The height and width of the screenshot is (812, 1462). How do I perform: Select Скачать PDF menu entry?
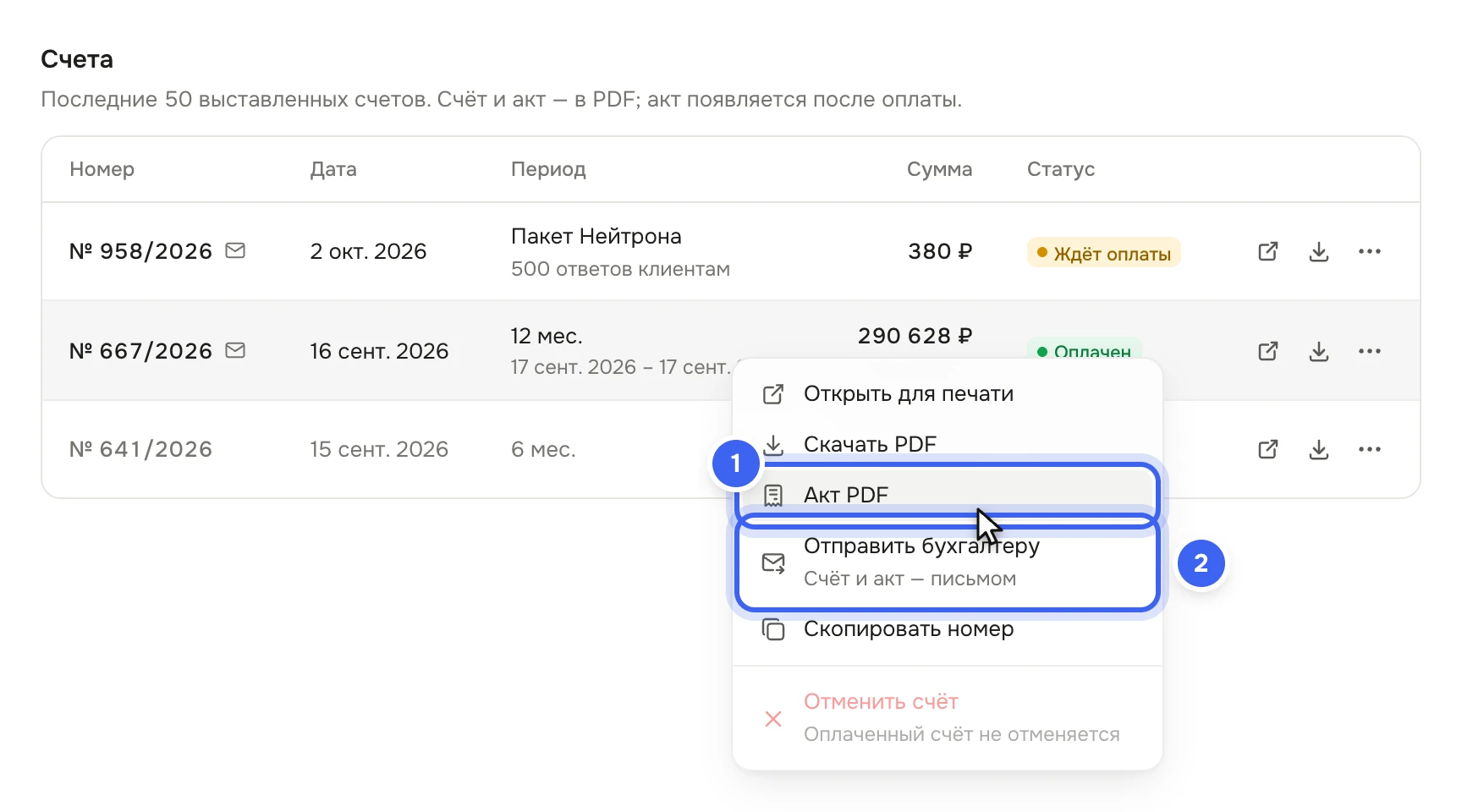point(948,444)
